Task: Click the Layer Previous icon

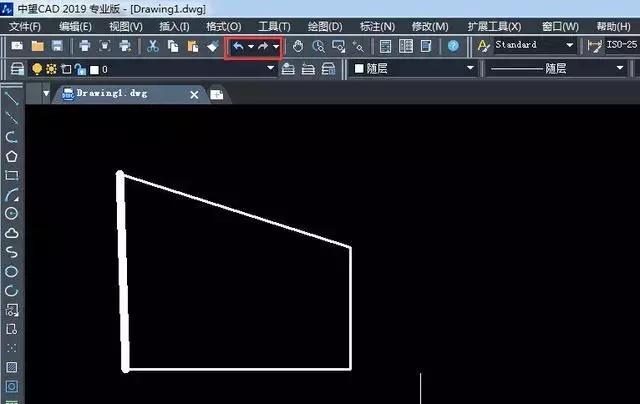Action: [308, 69]
